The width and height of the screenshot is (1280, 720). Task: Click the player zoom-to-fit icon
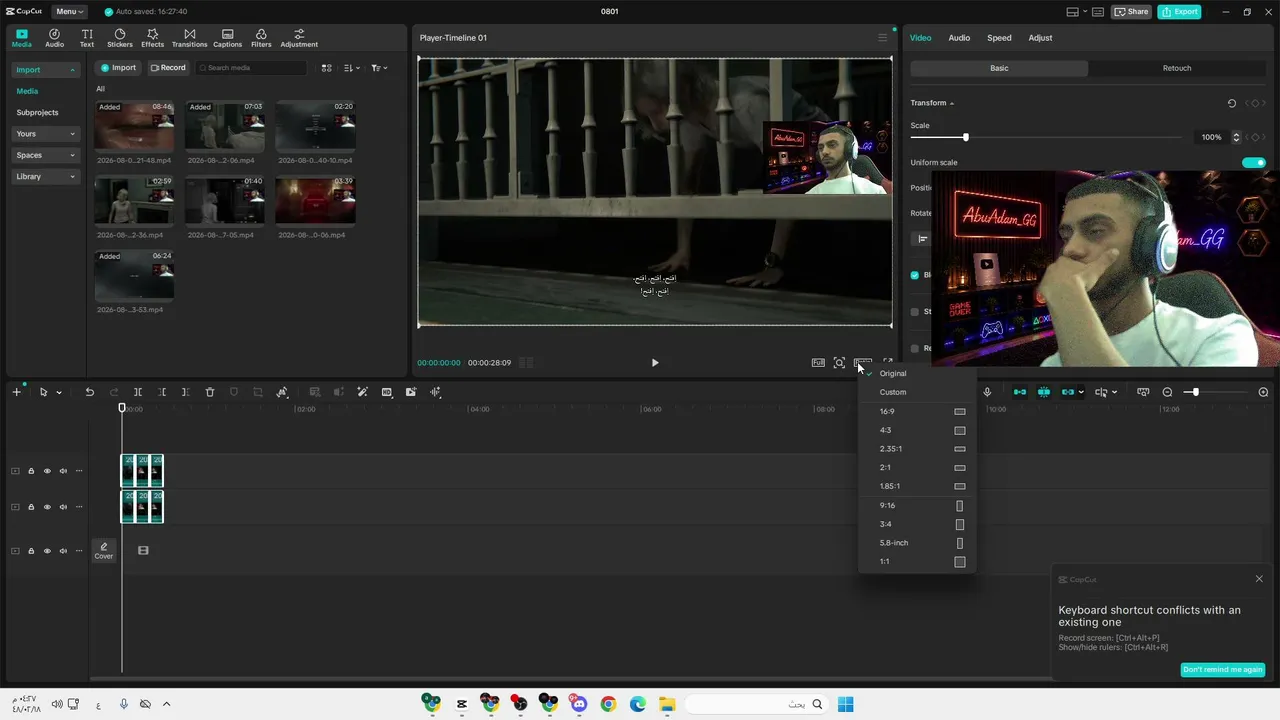[x=839, y=363]
